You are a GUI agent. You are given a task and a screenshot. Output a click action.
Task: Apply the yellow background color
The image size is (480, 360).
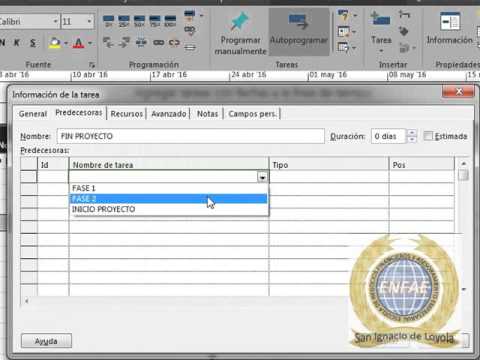click(55, 43)
